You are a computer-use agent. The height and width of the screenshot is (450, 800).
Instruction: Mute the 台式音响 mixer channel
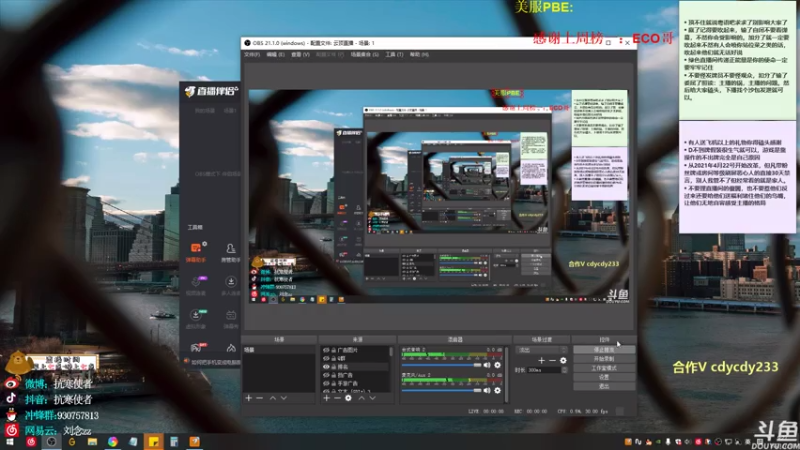coord(487,365)
